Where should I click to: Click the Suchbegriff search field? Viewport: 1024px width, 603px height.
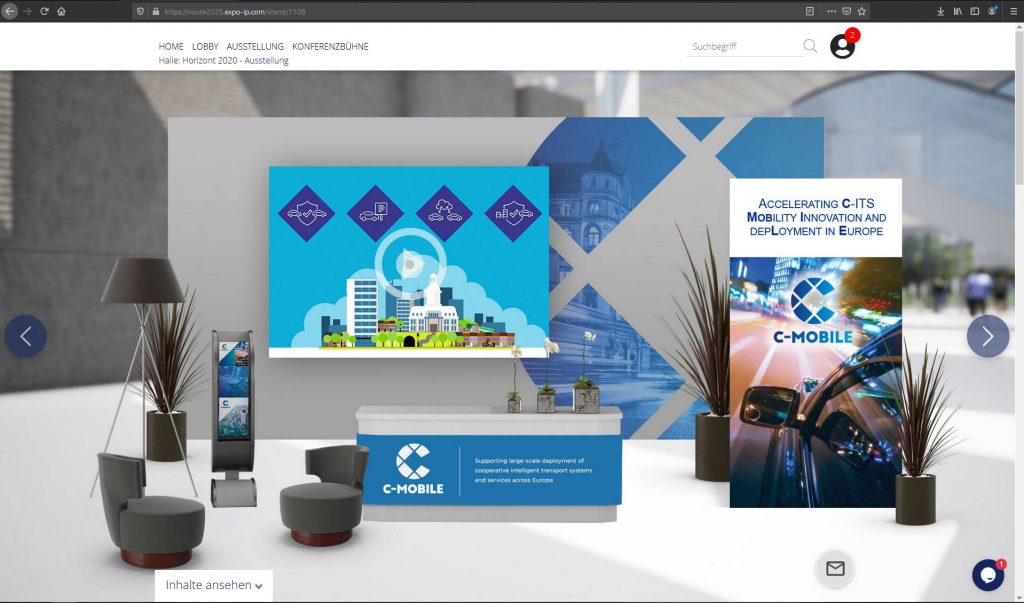[744, 46]
